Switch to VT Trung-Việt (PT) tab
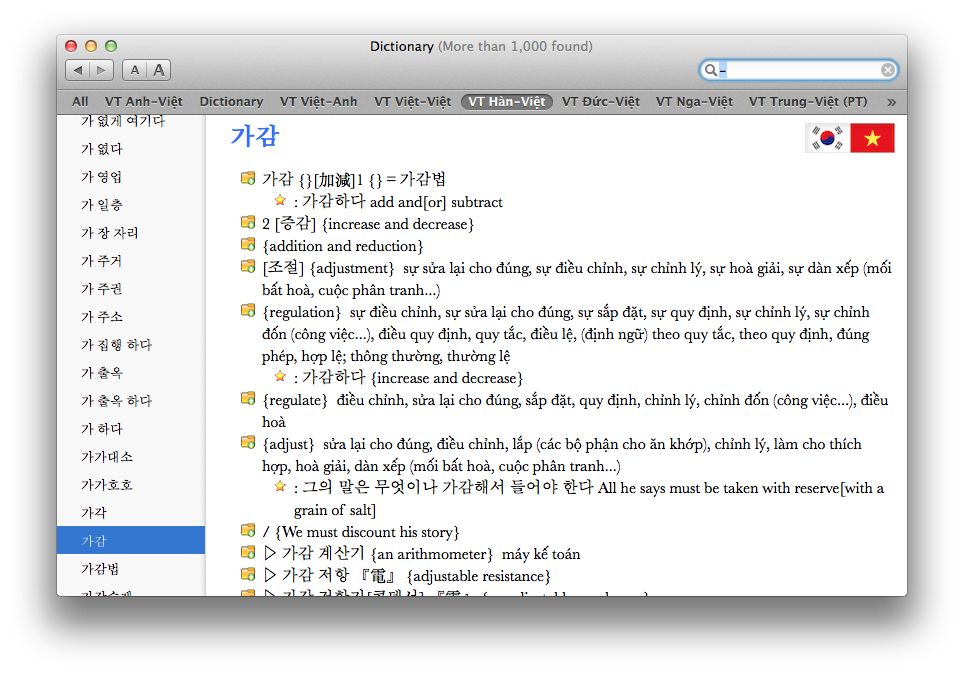 pos(808,101)
